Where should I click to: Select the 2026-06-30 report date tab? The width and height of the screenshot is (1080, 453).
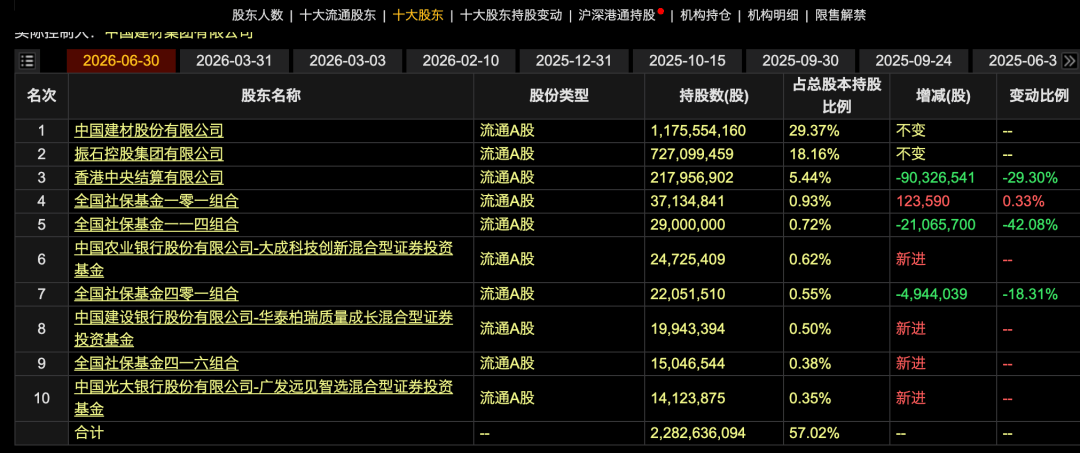click(121, 61)
